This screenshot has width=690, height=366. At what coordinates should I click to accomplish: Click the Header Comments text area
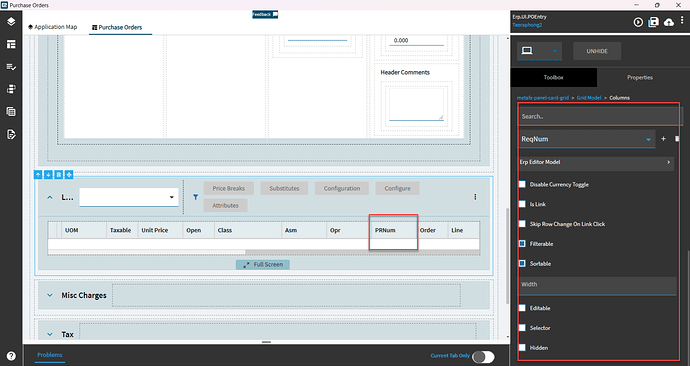[x=416, y=104]
